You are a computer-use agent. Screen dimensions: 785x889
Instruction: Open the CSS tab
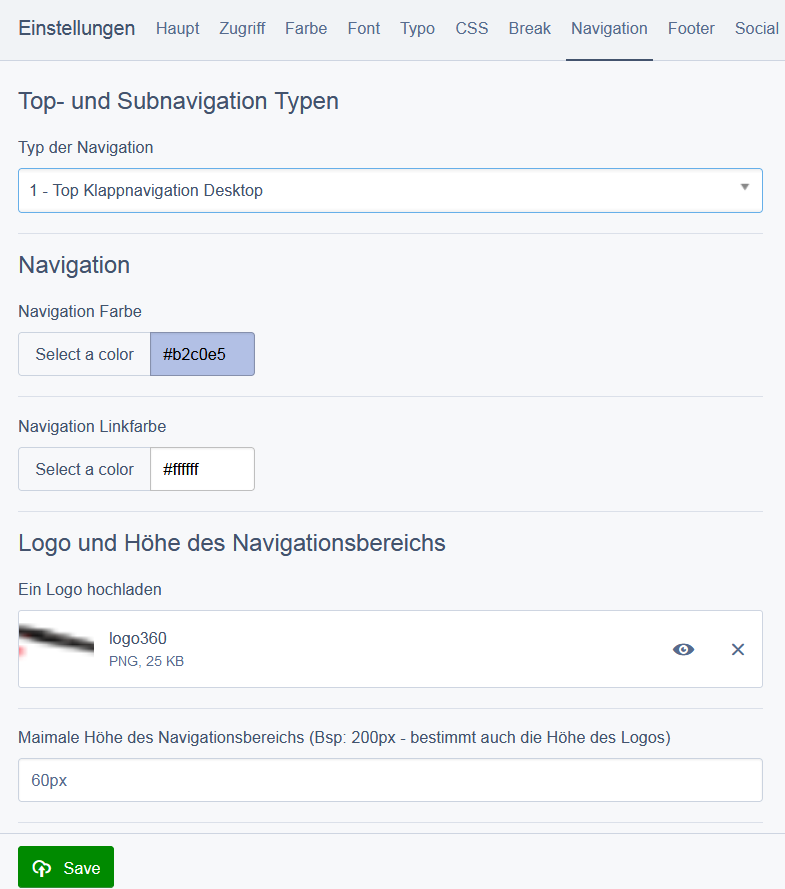tap(472, 28)
